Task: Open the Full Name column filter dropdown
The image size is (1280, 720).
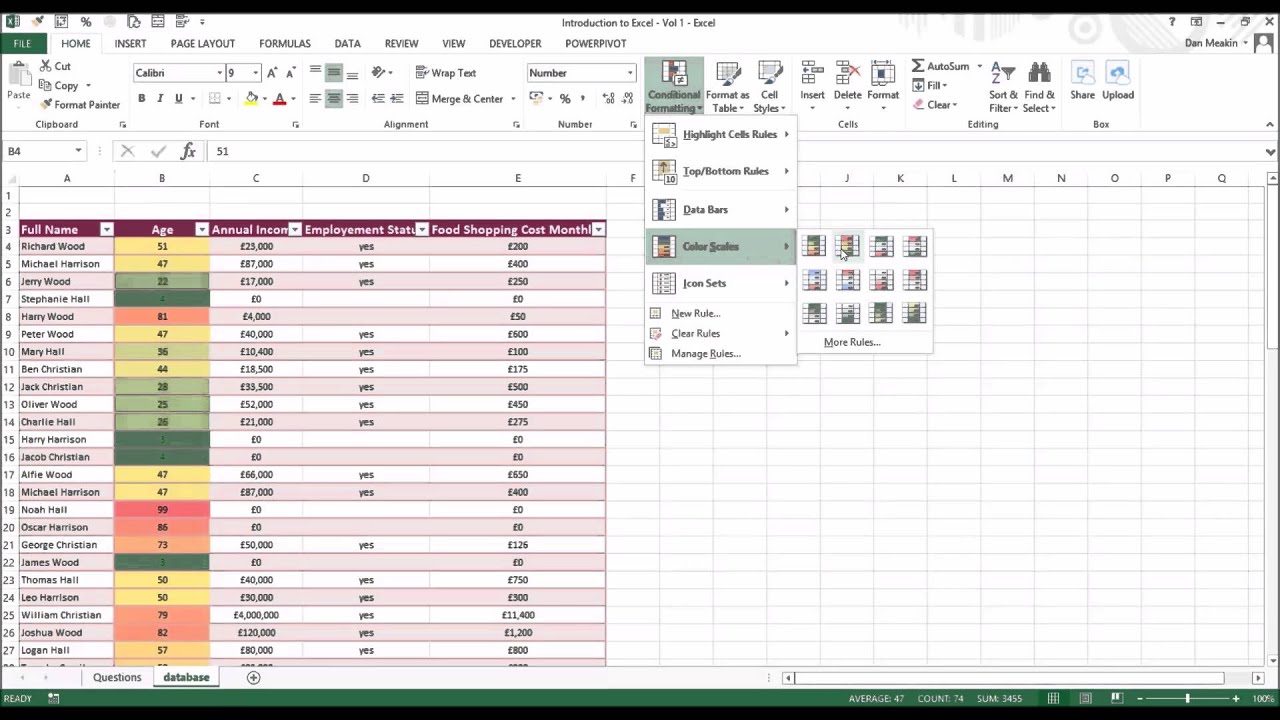Action: (x=106, y=230)
